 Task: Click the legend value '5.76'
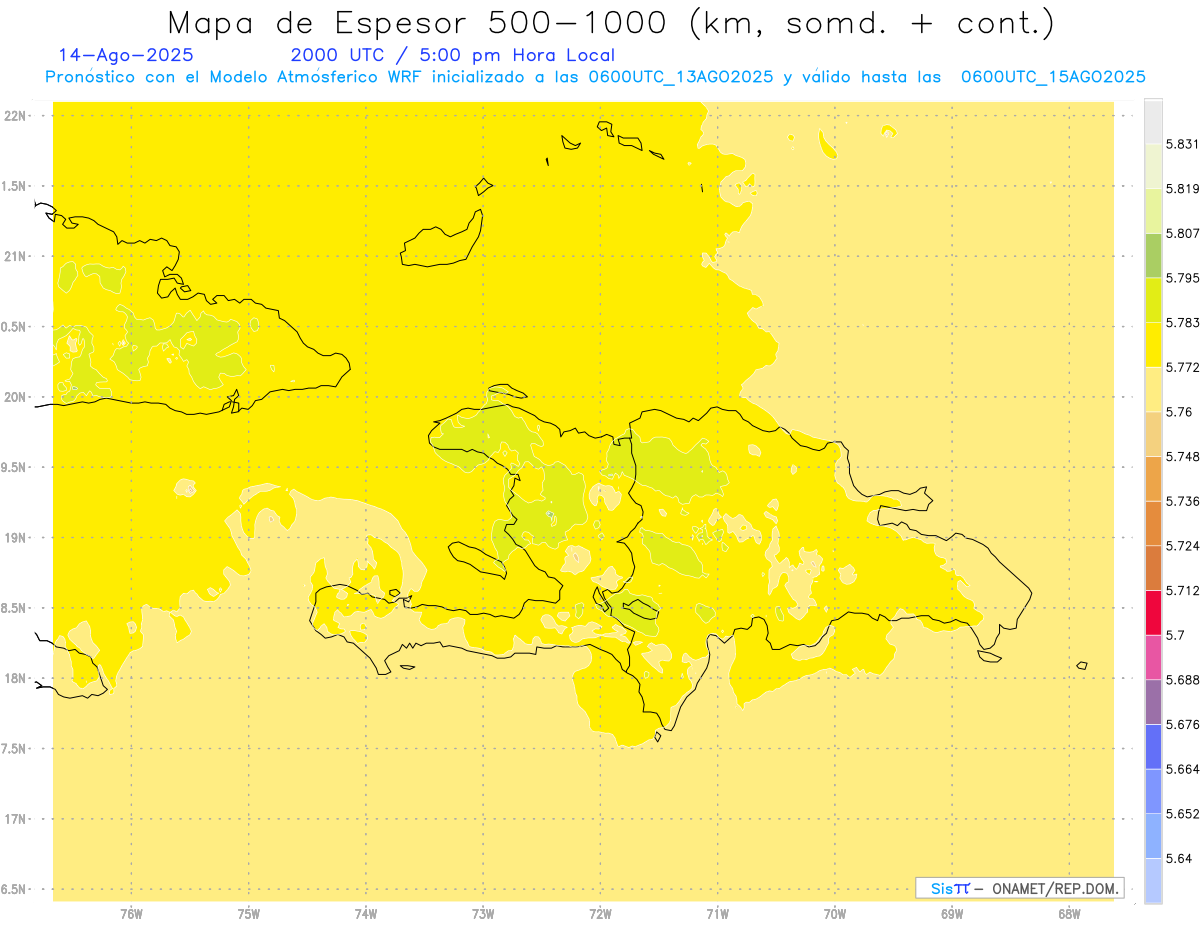pos(1179,412)
